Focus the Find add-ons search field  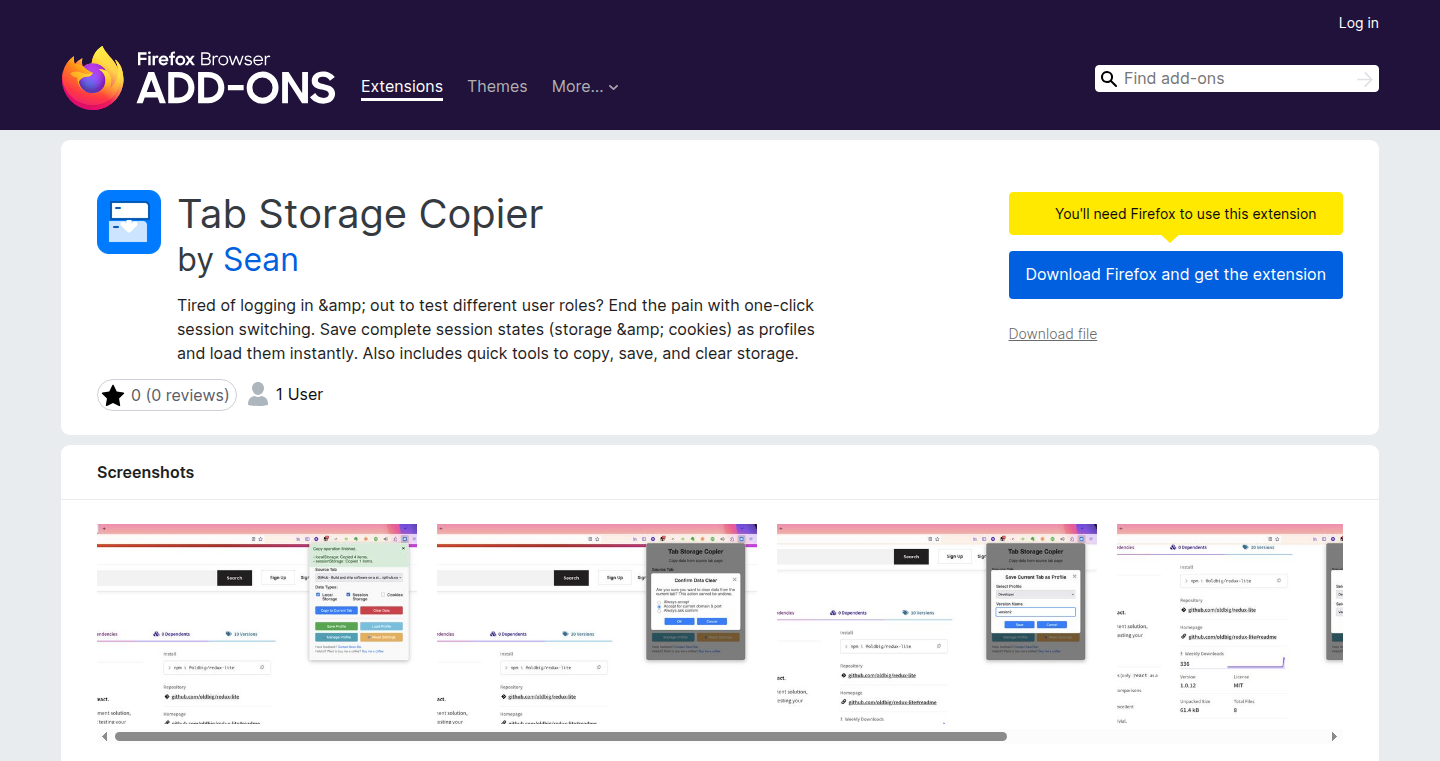(x=1236, y=79)
